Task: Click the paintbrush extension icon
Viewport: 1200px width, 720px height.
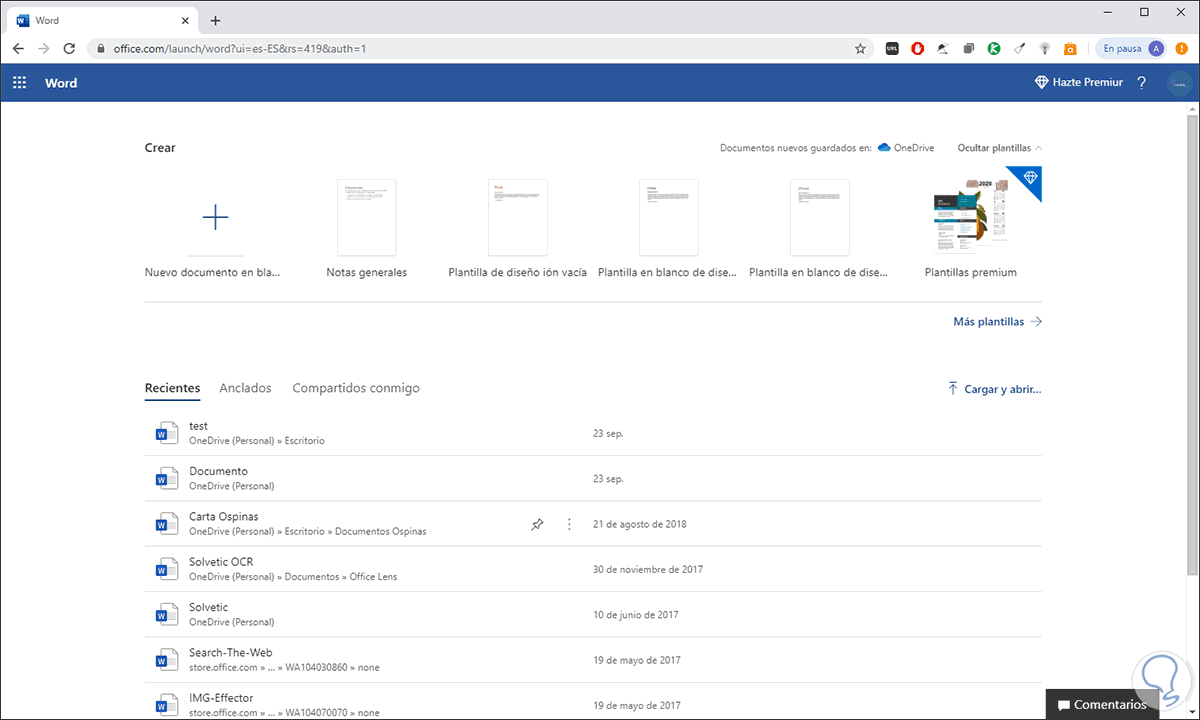Action: [x=1019, y=48]
